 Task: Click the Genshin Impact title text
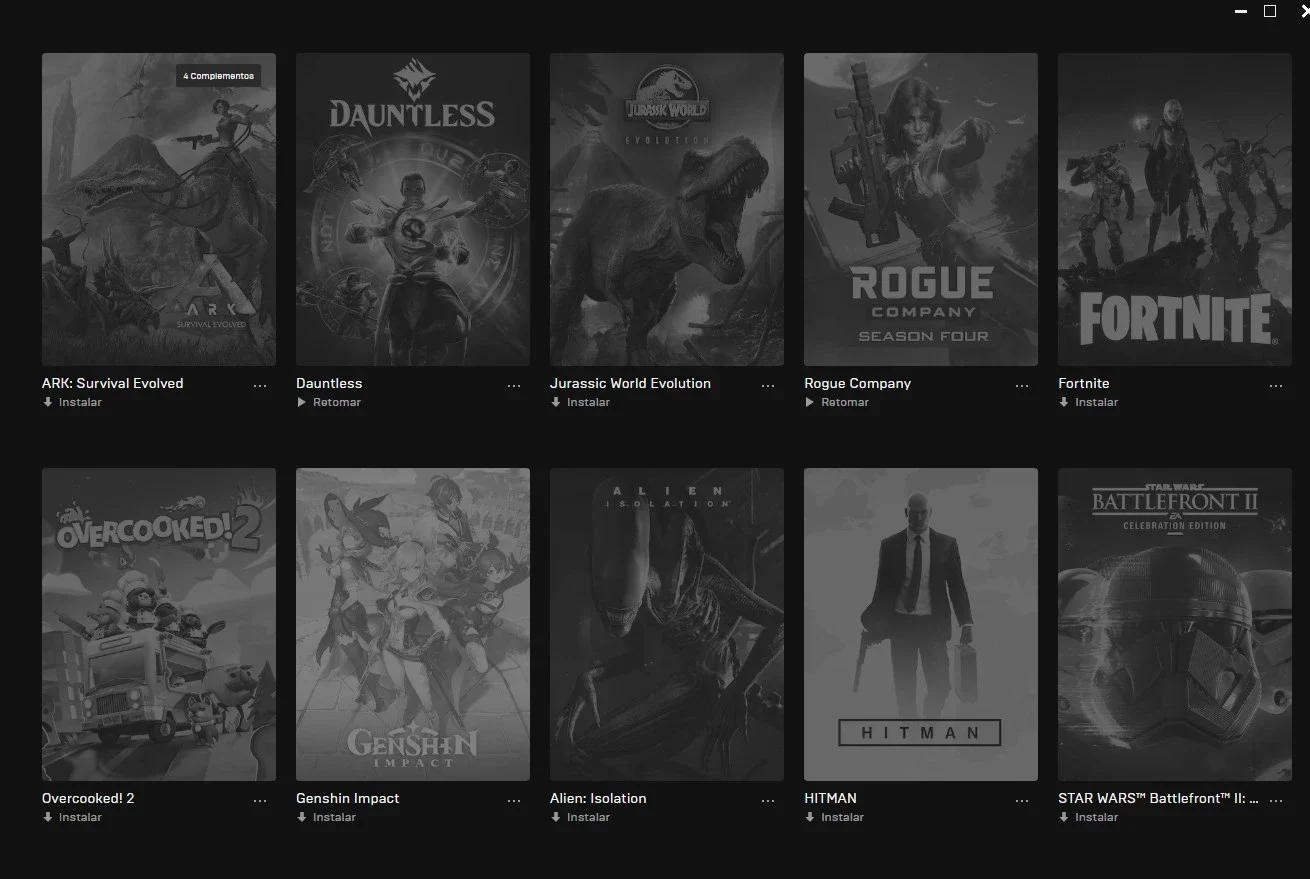click(348, 798)
